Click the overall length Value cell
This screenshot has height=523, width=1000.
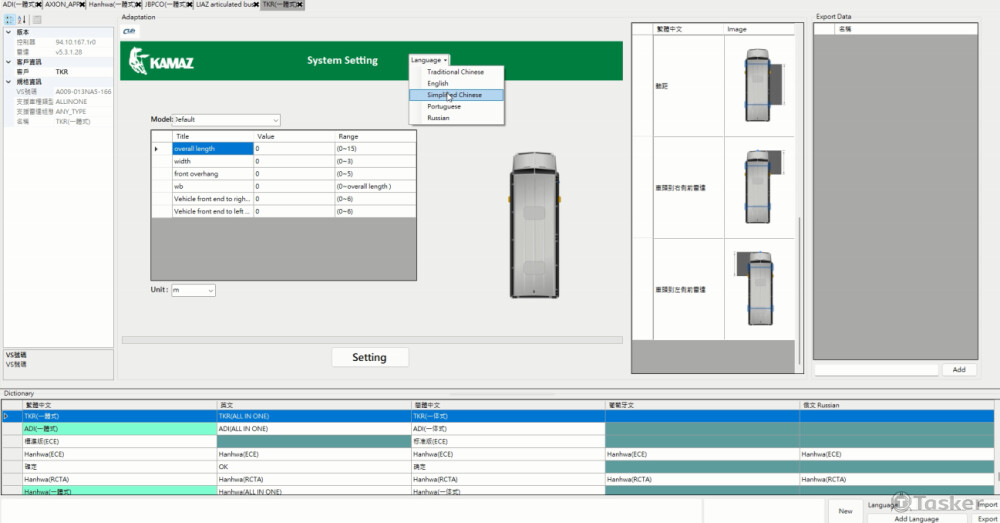[x=293, y=149]
